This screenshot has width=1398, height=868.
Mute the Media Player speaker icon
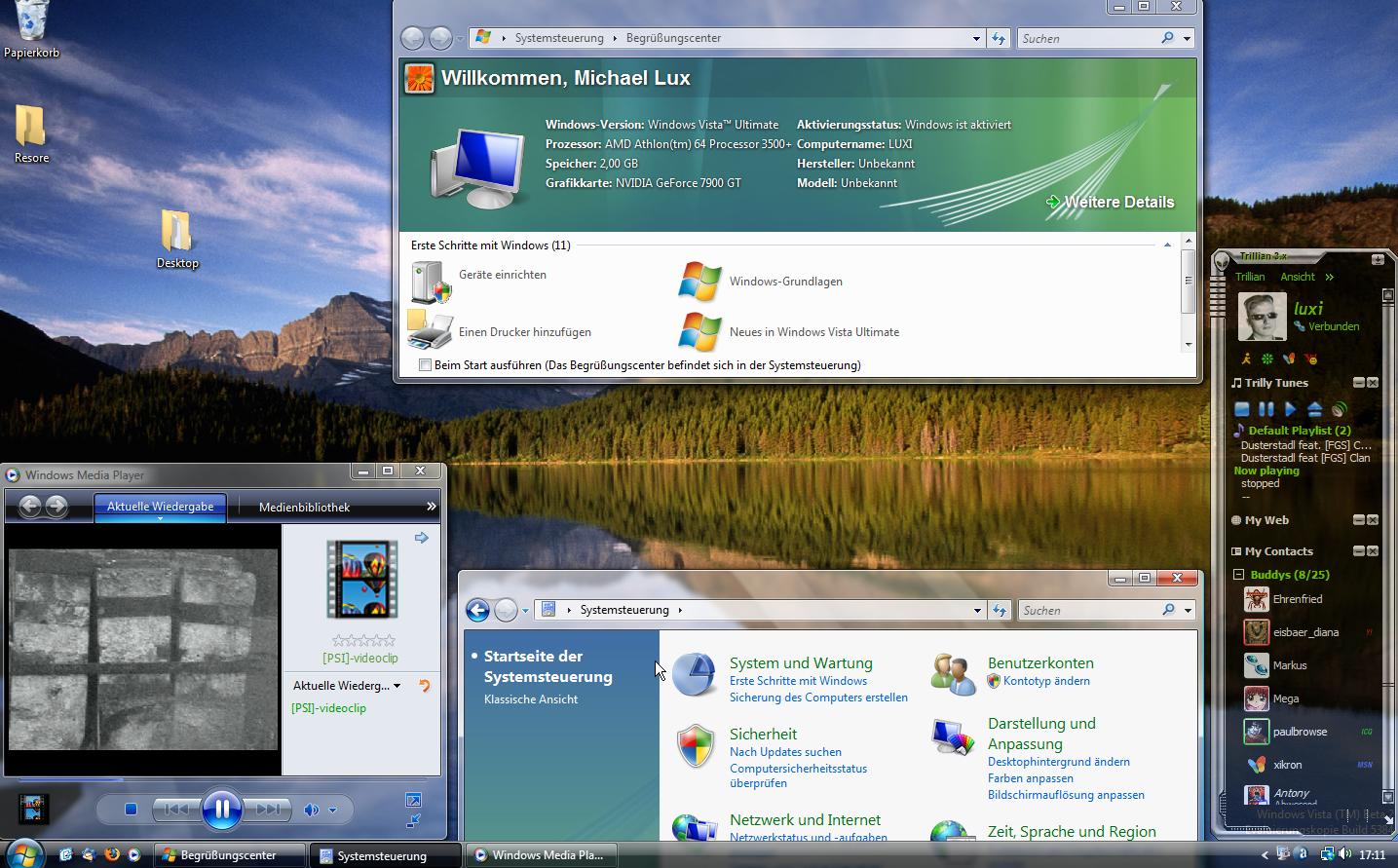(x=311, y=810)
